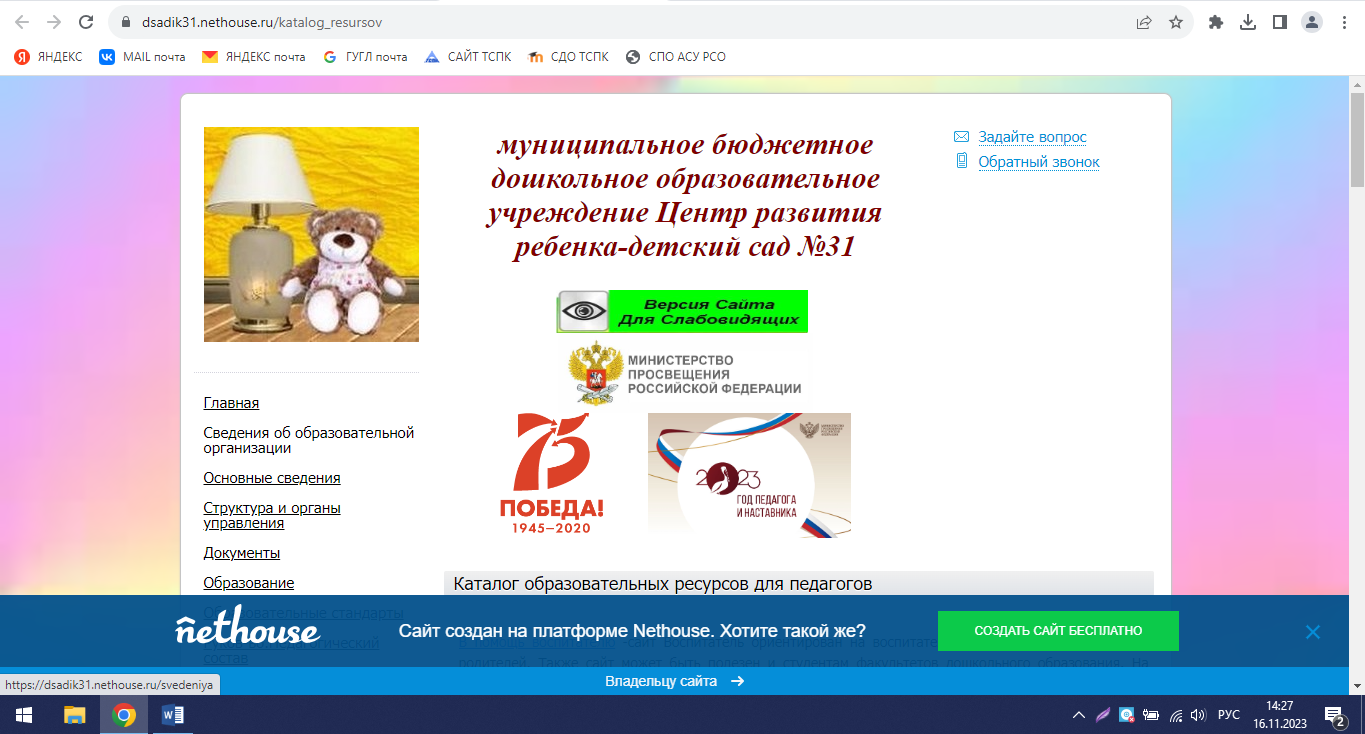The width and height of the screenshot is (1365, 734).
Task: Open ЯНДЕКС почта bookmark
Action: pos(254,57)
